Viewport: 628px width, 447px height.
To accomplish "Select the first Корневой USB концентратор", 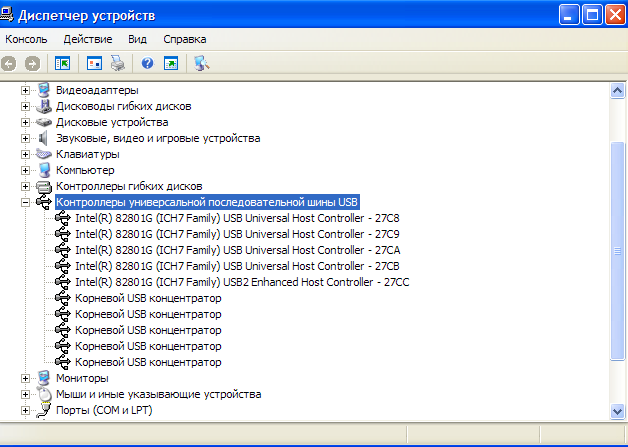I will pos(148,298).
